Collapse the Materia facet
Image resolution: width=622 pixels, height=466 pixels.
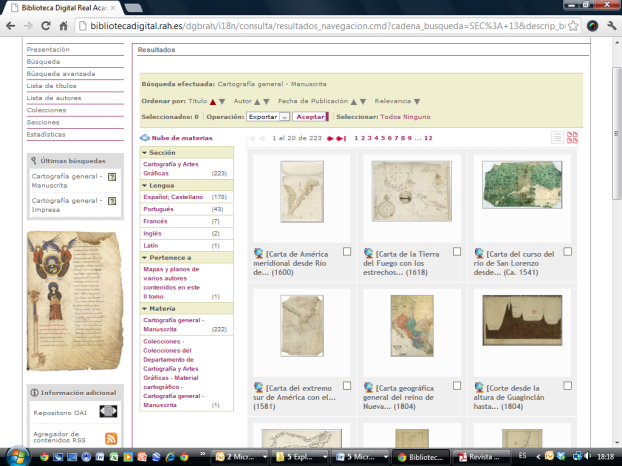pyautogui.click(x=144, y=309)
